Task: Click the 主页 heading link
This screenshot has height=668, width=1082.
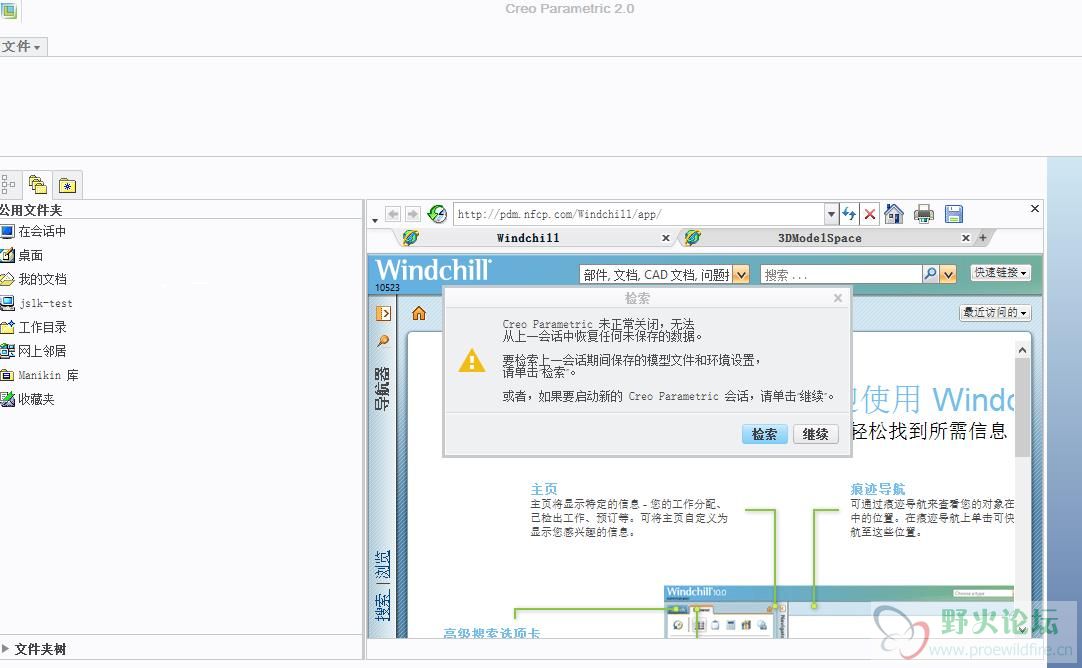Action: click(x=544, y=489)
